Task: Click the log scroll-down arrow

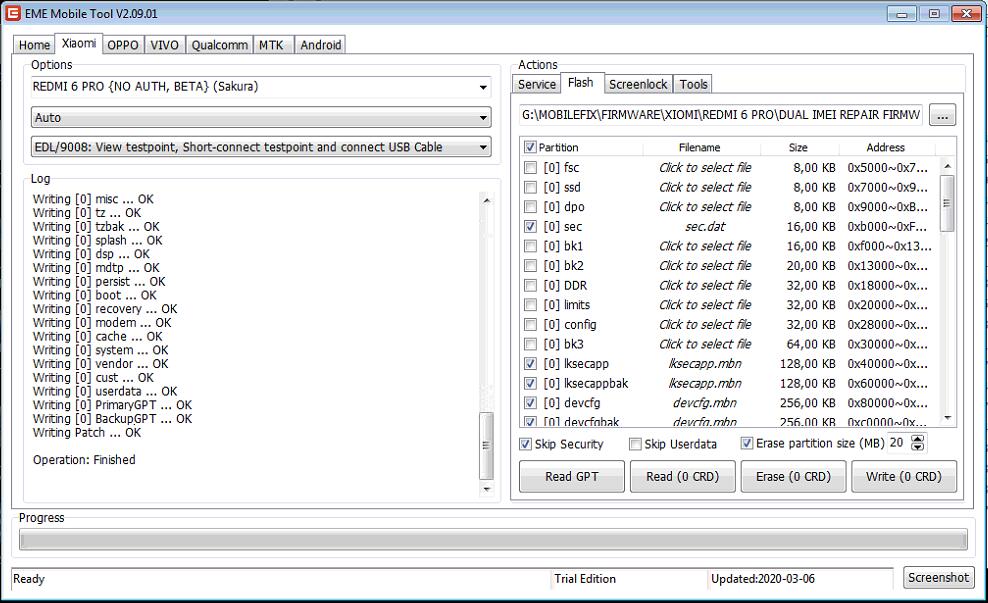Action: 487,489
